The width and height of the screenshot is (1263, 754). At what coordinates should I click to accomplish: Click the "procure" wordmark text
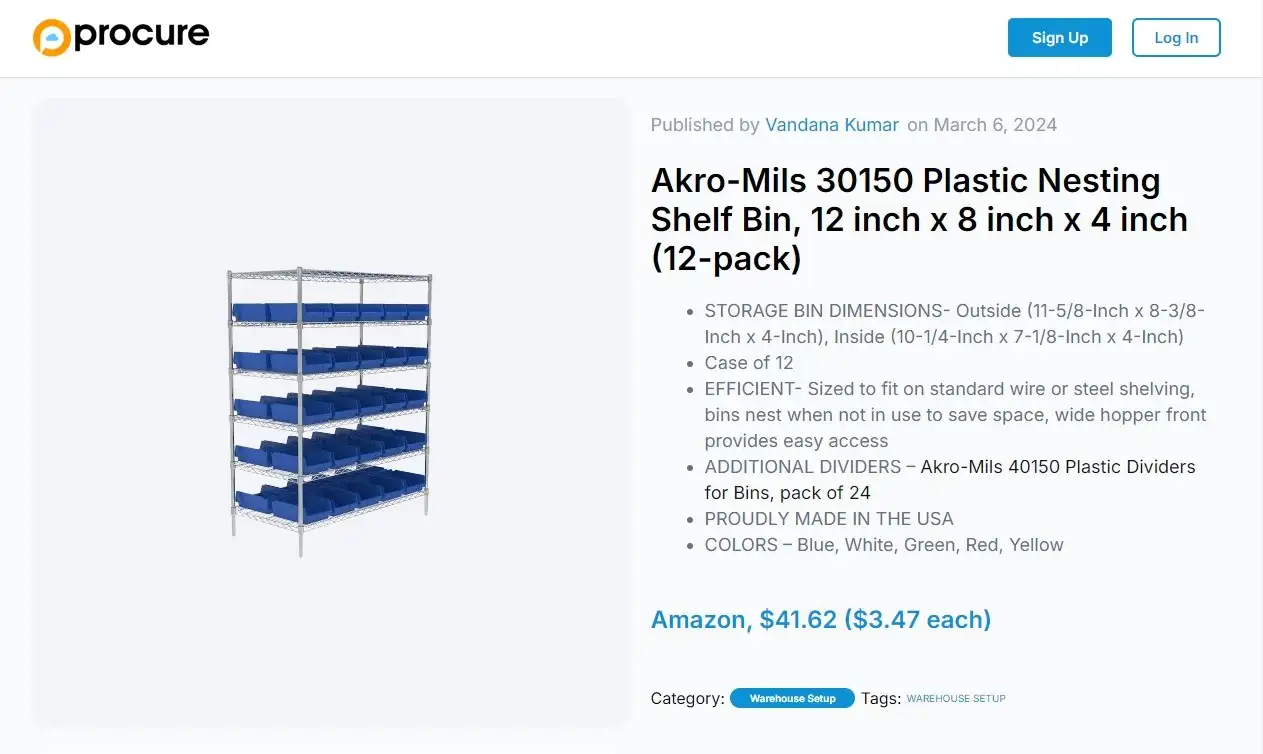(x=141, y=36)
